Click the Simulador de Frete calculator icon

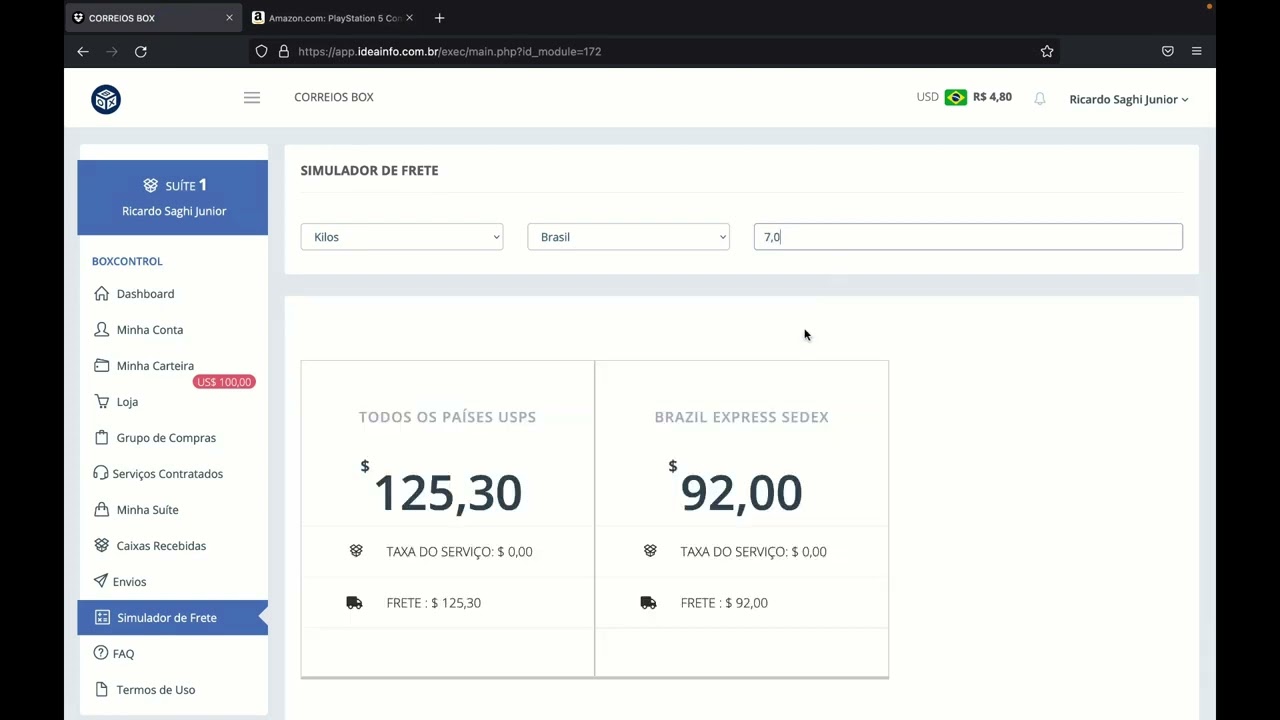(x=102, y=617)
